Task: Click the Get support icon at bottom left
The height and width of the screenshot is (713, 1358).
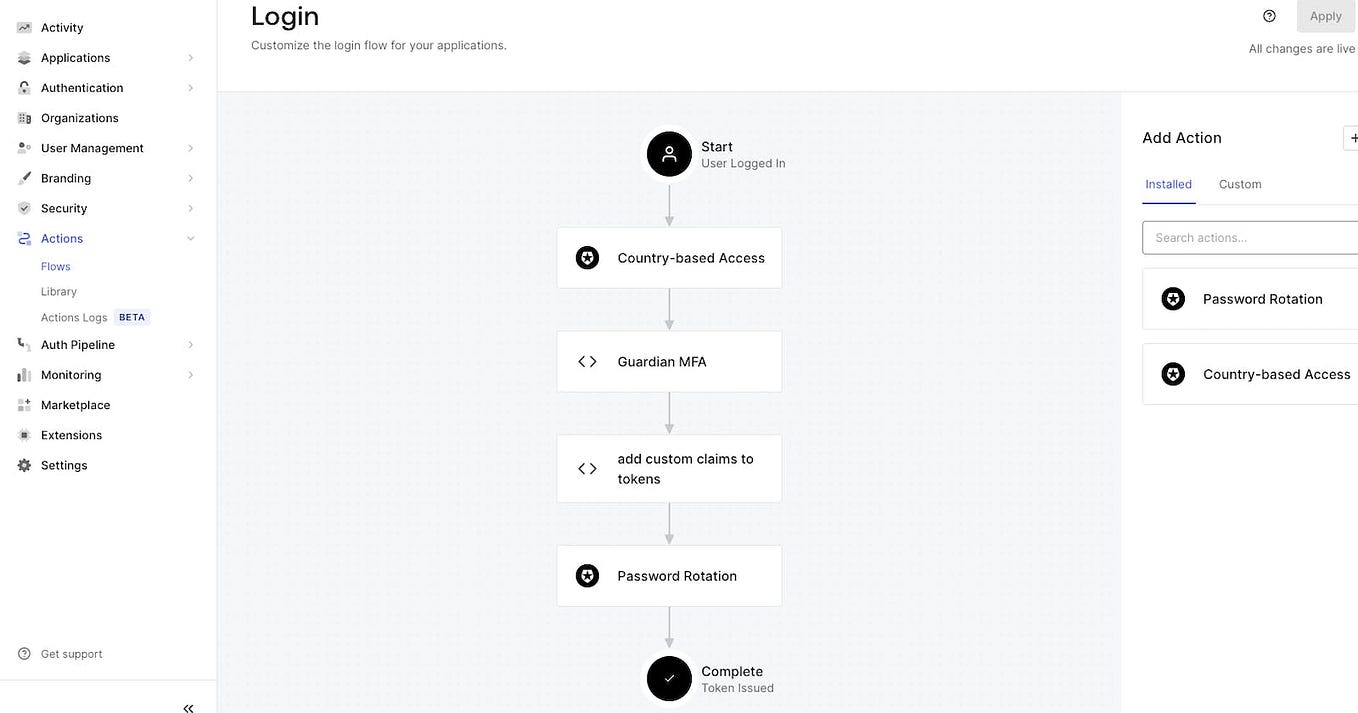Action: [22, 653]
